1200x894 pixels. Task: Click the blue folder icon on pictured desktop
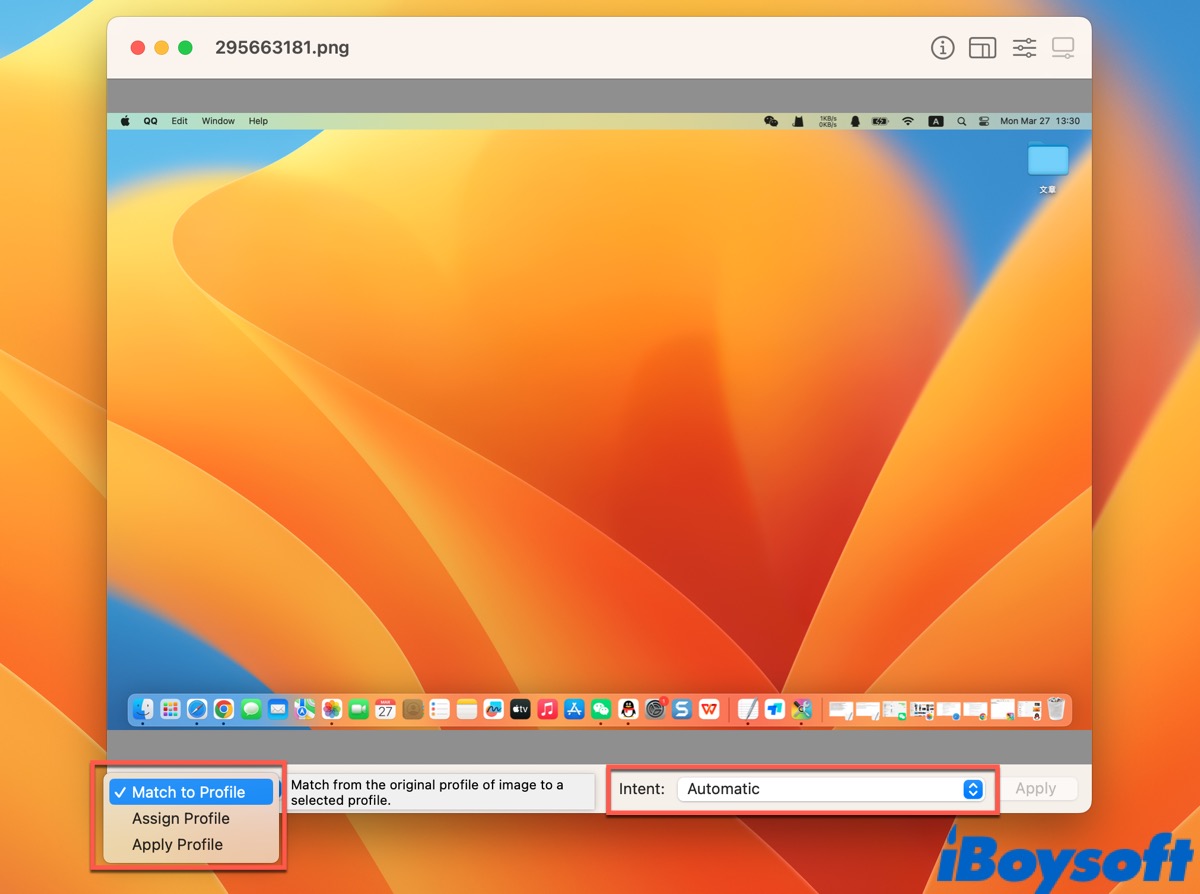coord(1048,159)
